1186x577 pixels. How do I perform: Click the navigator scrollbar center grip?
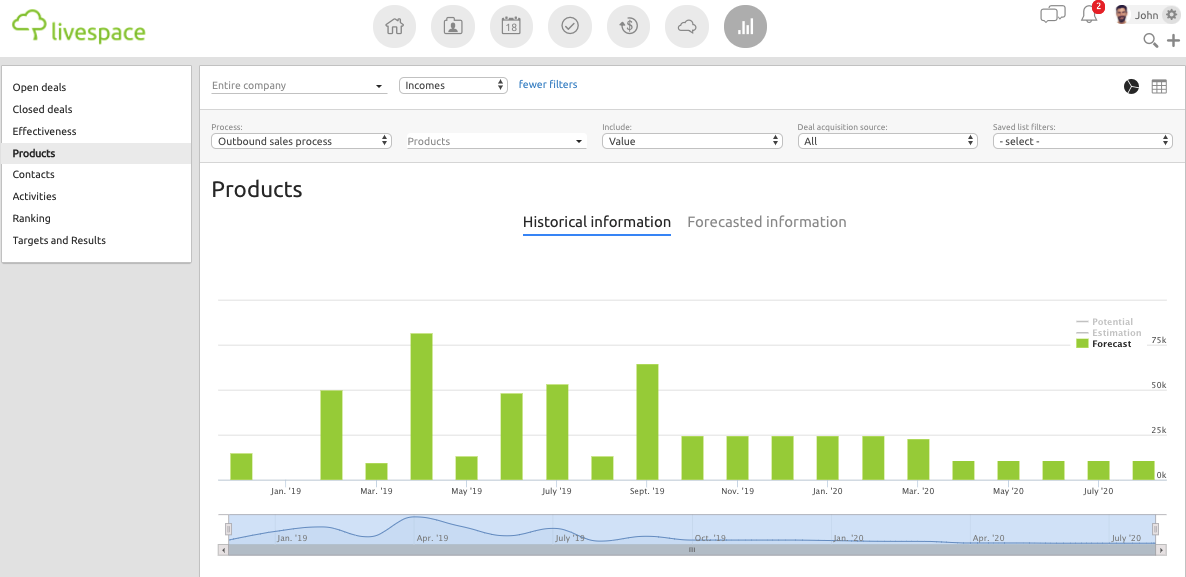click(691, 550)
